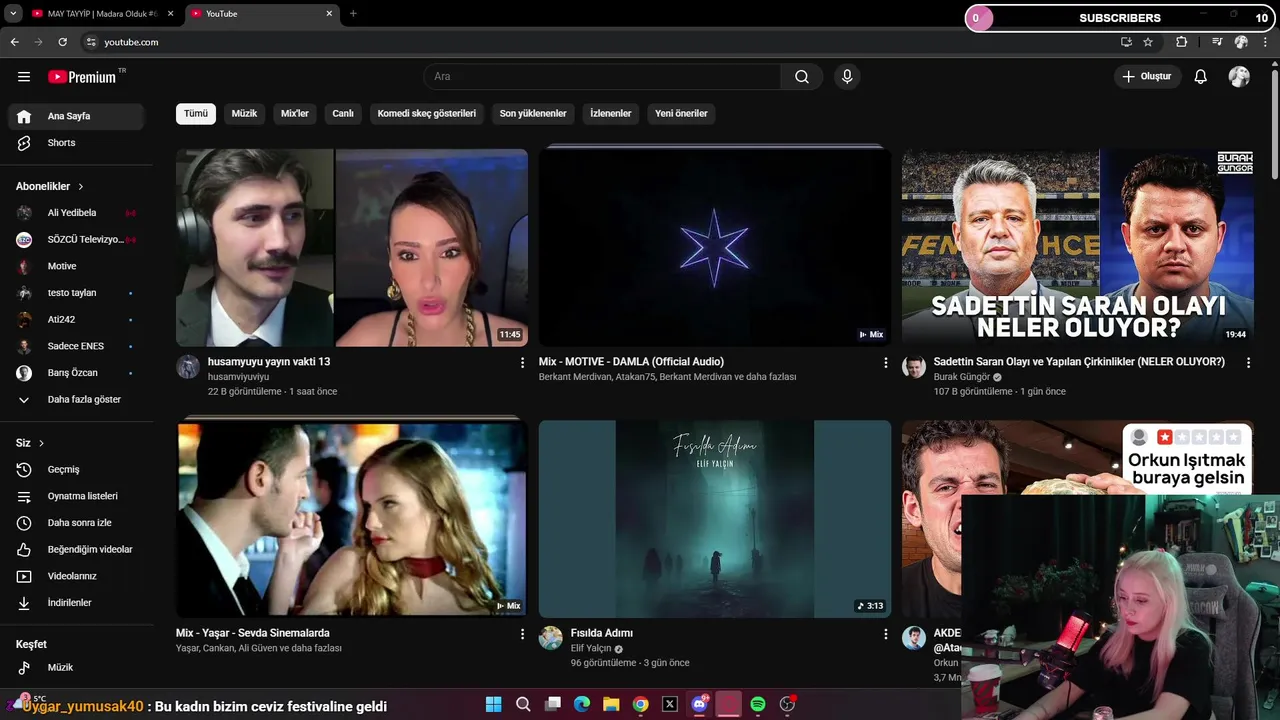
Task: Open Oynatma listeleri playlists
Action: [76, 496]
